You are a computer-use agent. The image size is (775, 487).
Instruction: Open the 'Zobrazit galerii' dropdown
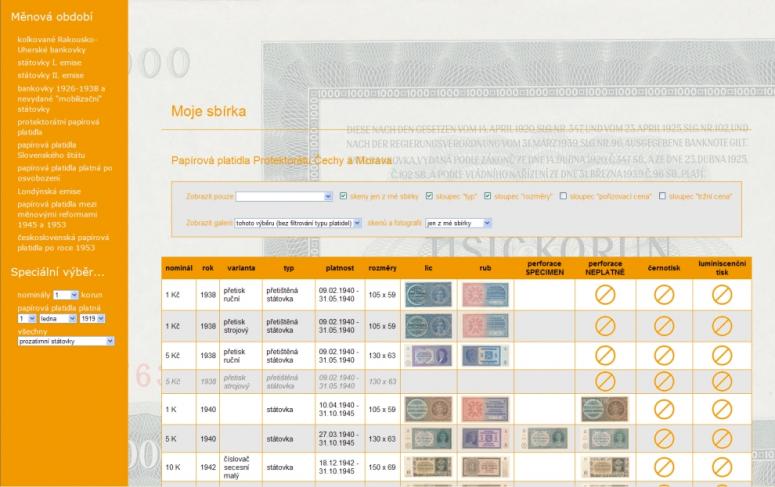coord(298,223)
